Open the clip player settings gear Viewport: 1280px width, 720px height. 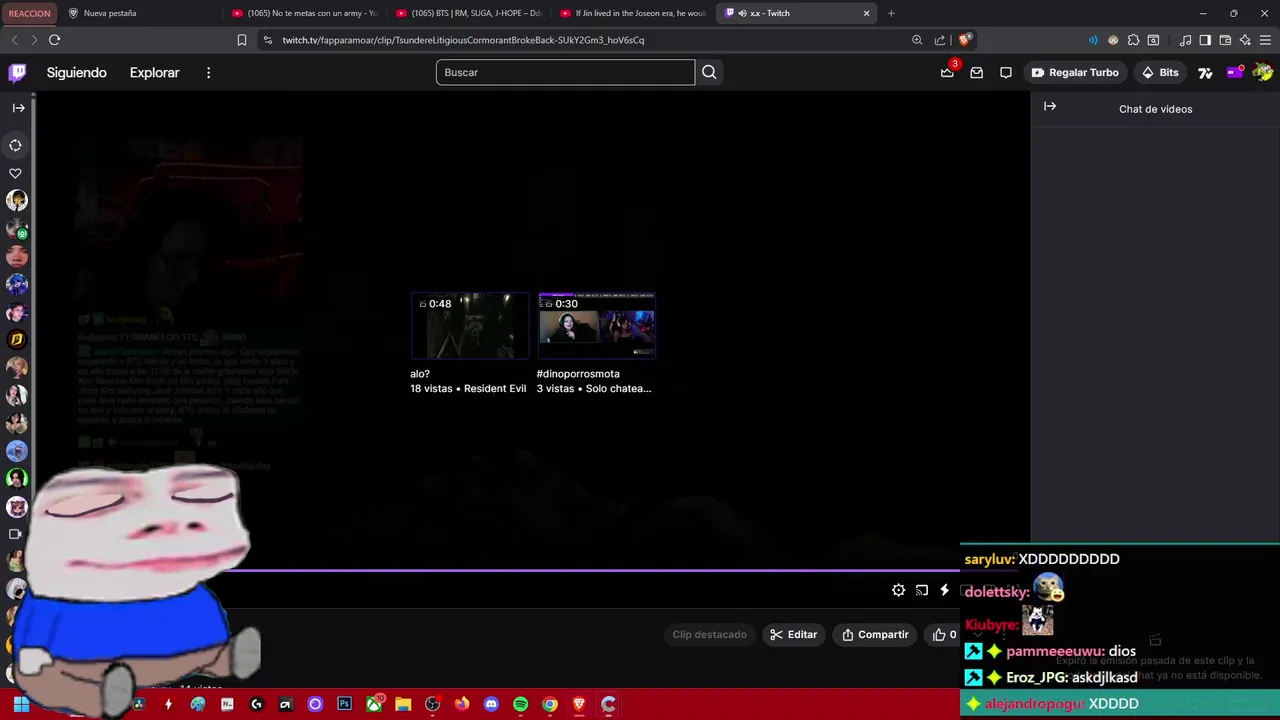899,590
